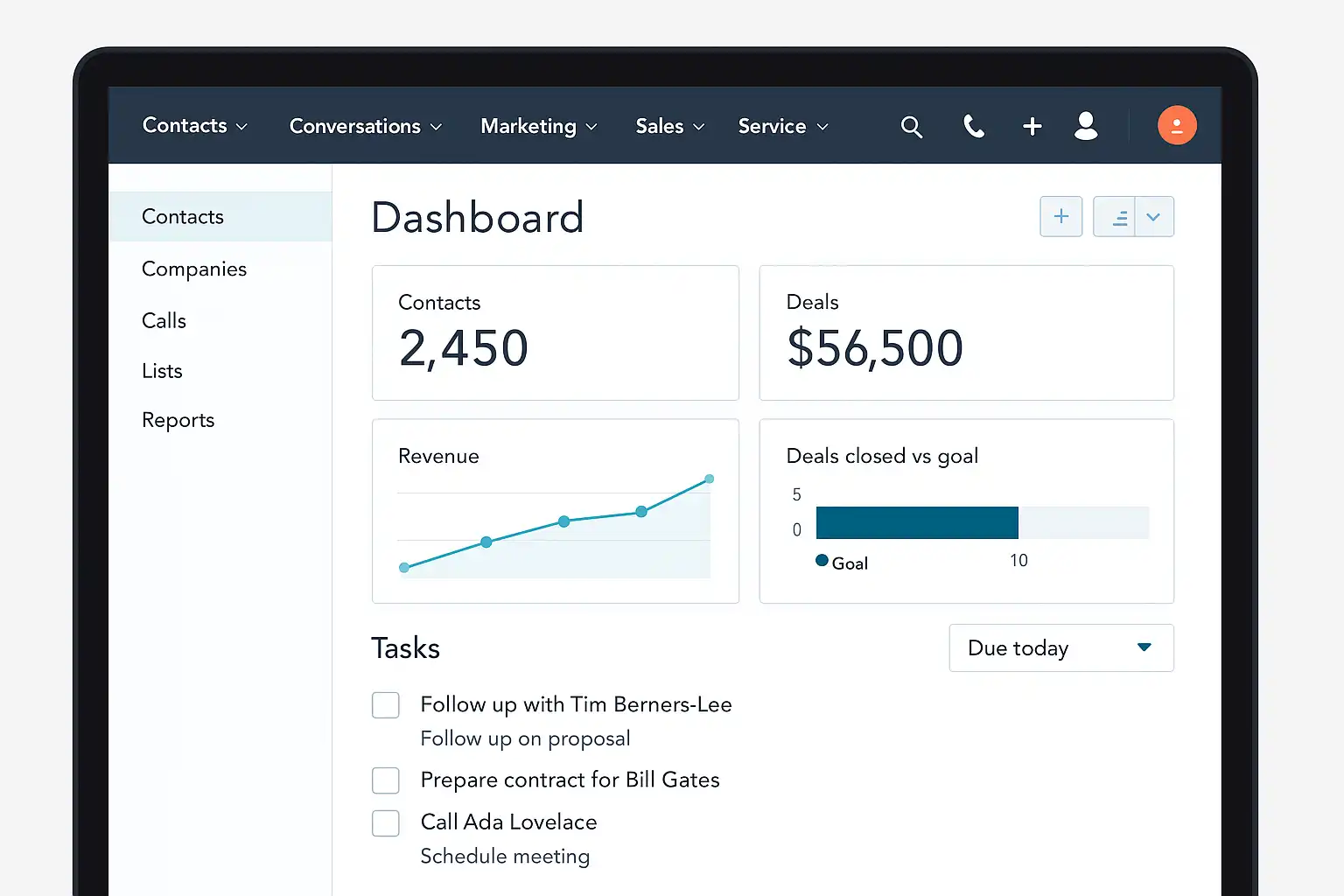Tick Prepare contract for Bill Gates checkbox
This screenshot has height=896, width=1344.
point(386,780)
